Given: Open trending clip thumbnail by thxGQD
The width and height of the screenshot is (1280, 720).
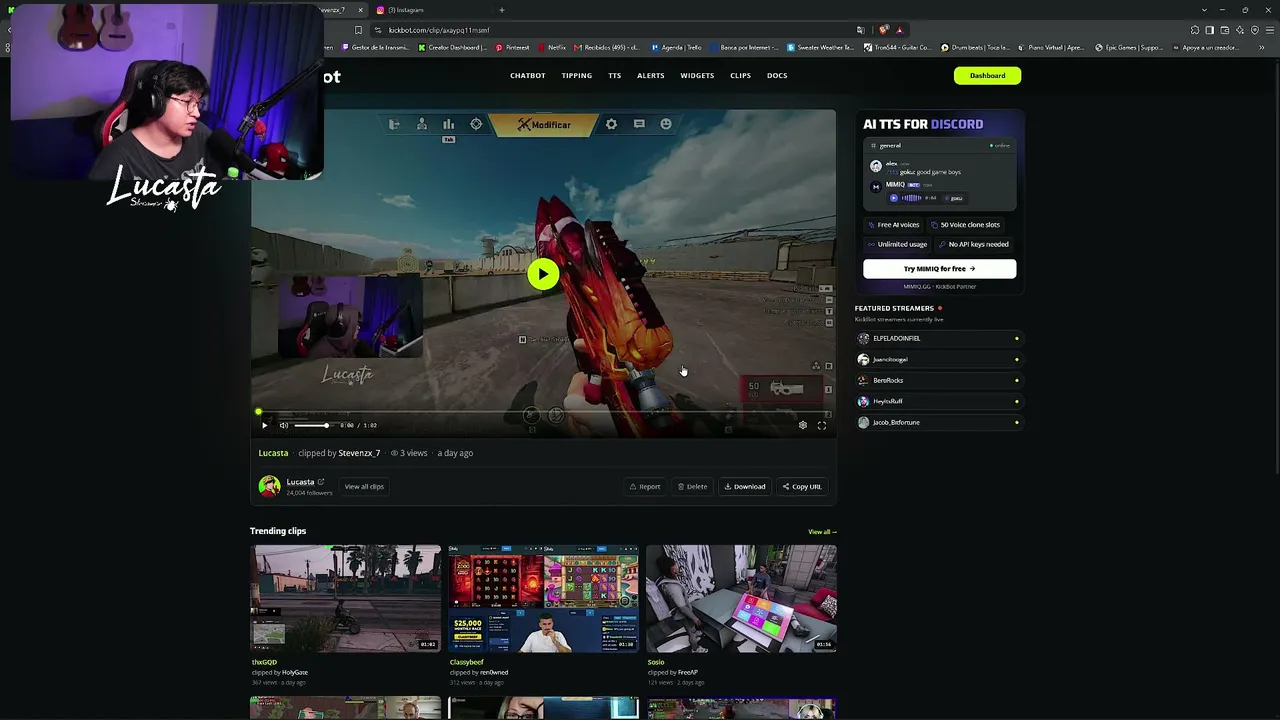Looking at the screenshot, I should [x=345, y=598].
